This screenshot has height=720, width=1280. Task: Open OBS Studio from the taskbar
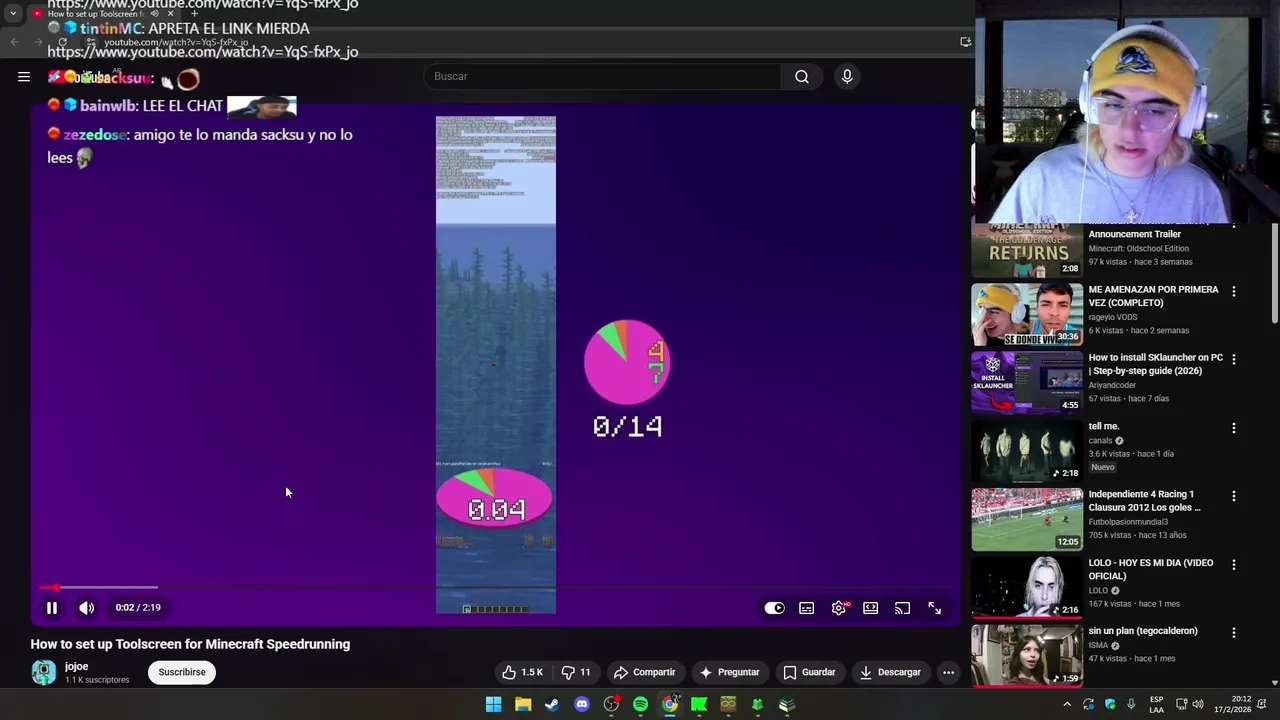click(611, 704)
